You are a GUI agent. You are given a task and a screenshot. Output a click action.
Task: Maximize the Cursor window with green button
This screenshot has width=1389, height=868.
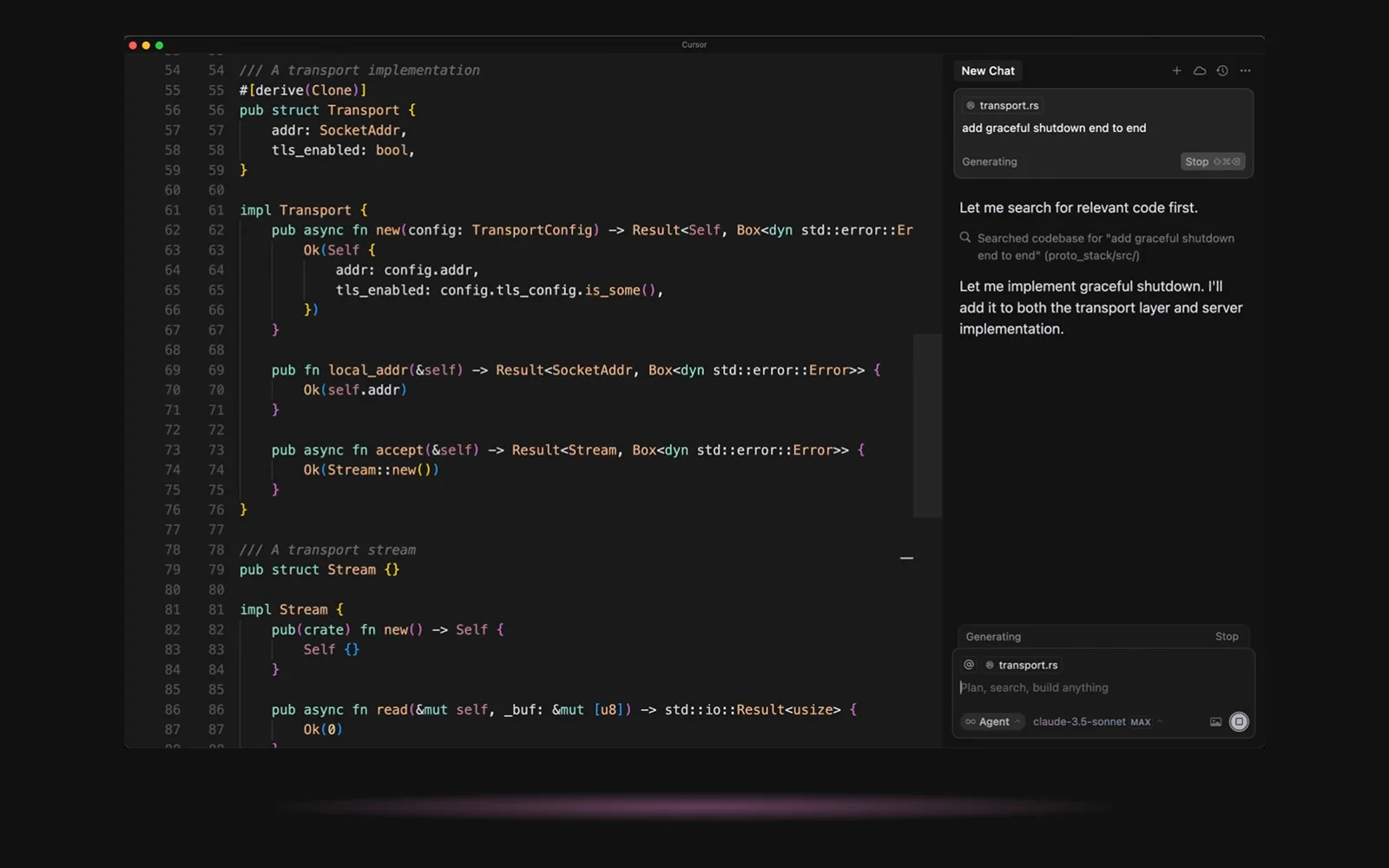159,45
